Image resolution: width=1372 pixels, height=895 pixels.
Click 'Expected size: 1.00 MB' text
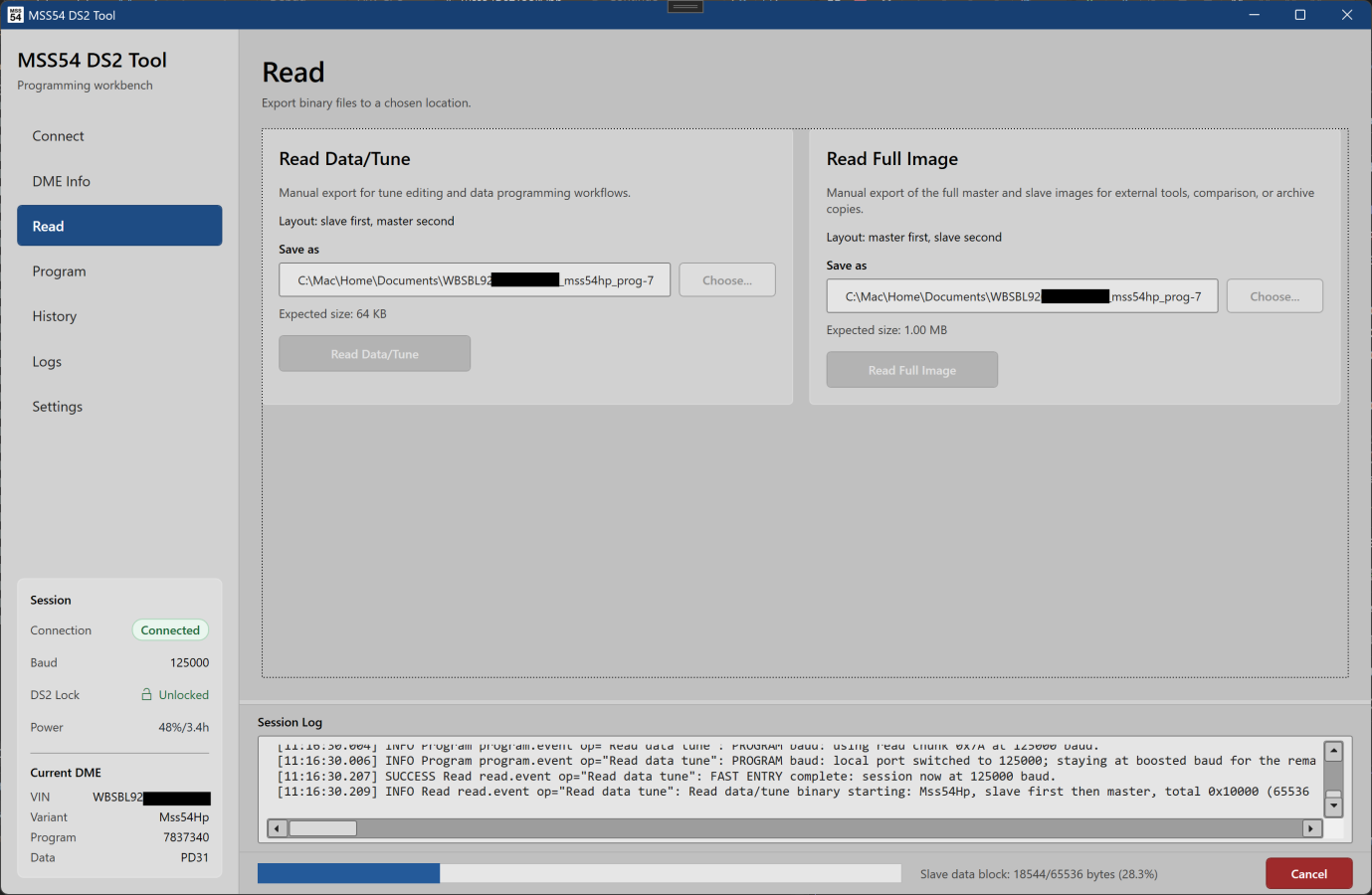886,330
